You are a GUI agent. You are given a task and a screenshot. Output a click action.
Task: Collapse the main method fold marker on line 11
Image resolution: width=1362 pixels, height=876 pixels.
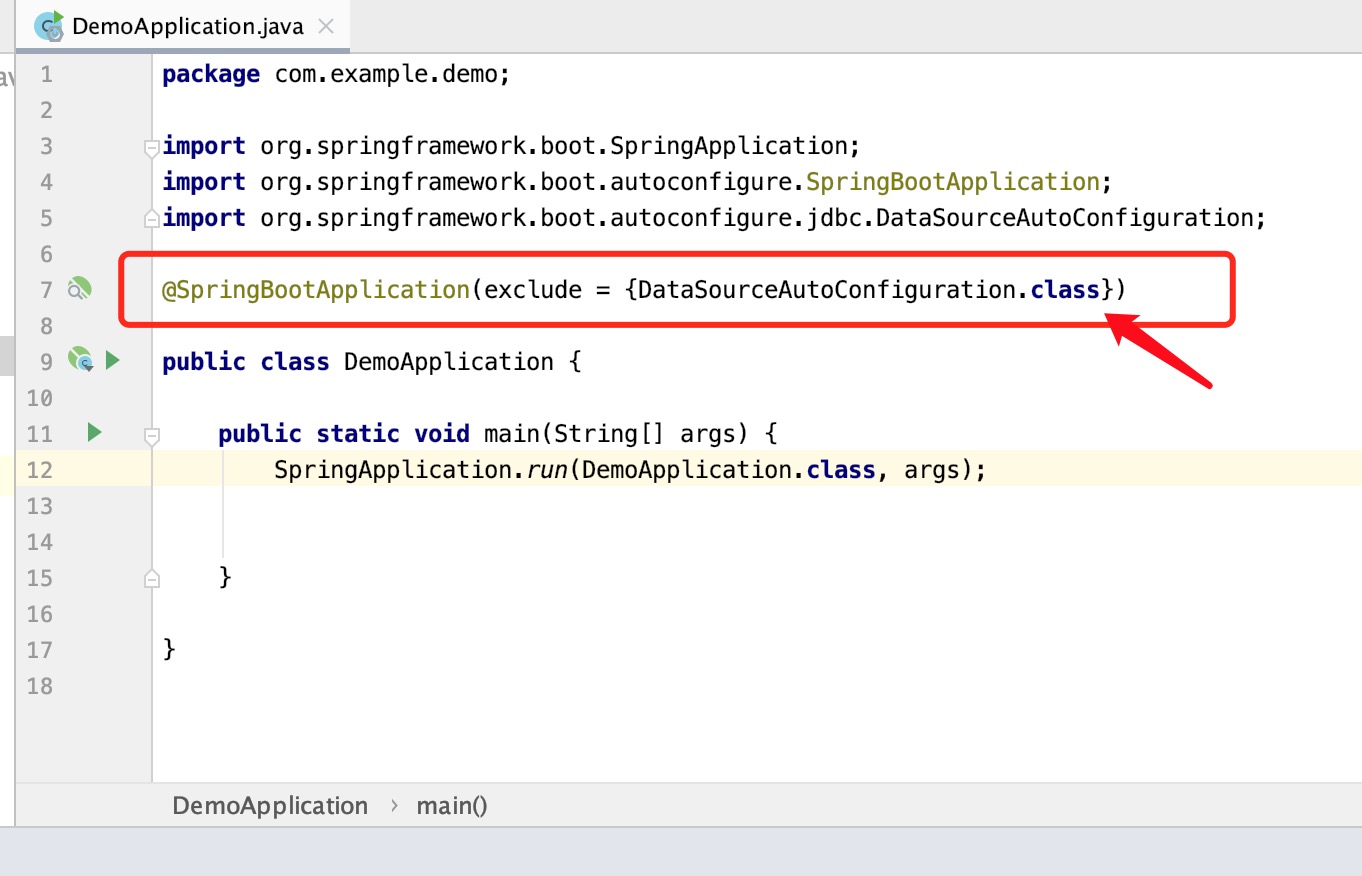point(152,435)
